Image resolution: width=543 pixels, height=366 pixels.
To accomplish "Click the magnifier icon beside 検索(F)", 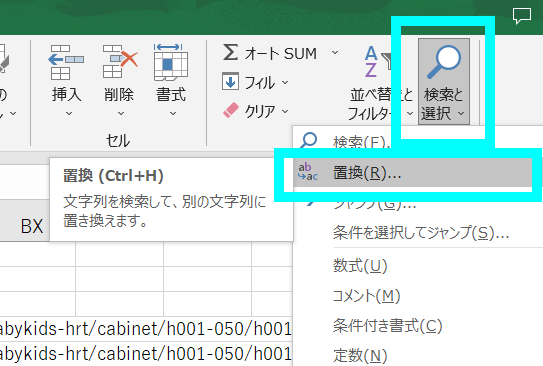I will point(308,140).
